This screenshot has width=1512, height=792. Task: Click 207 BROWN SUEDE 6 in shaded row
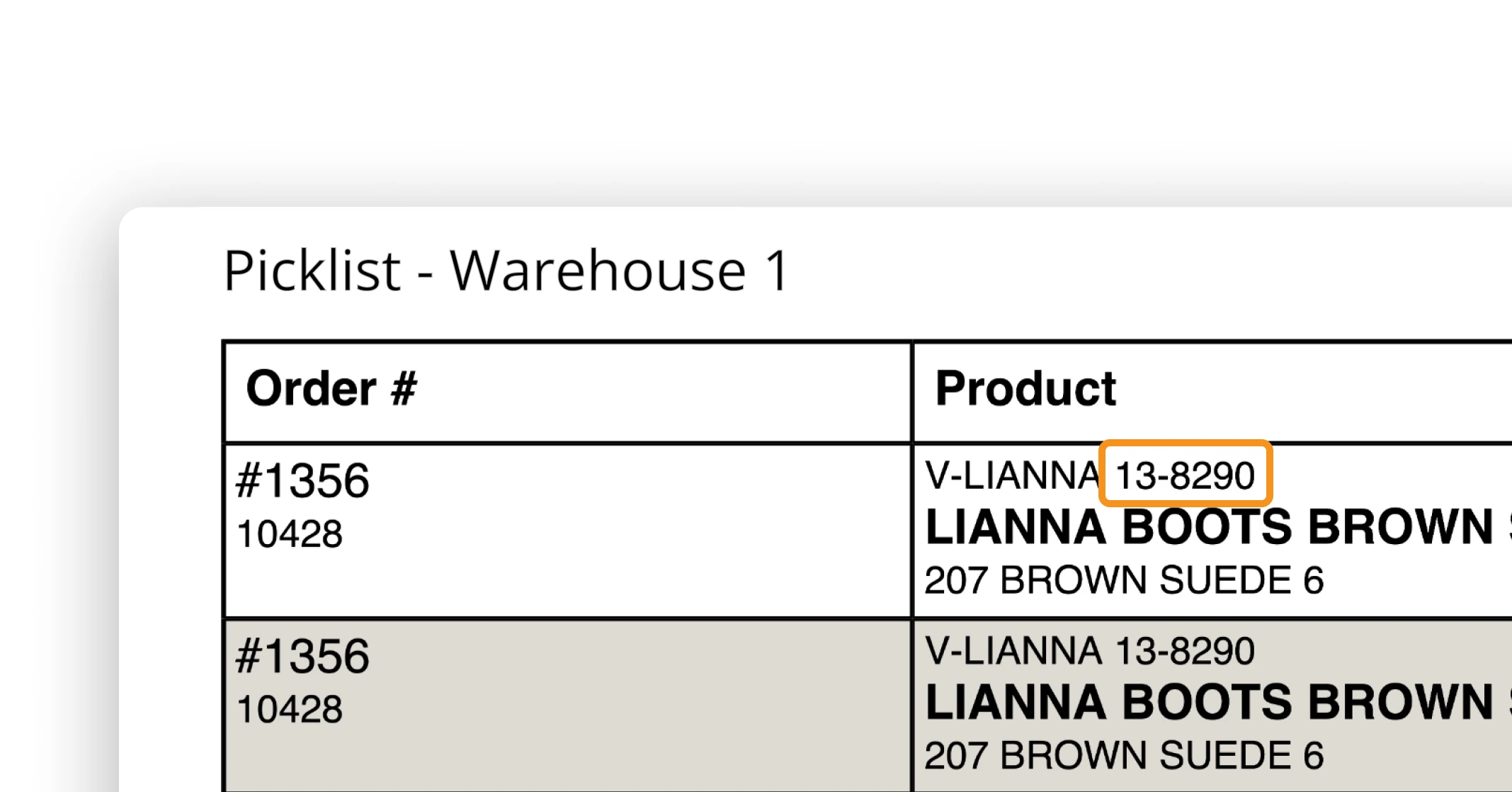(x=1124, y=755)
